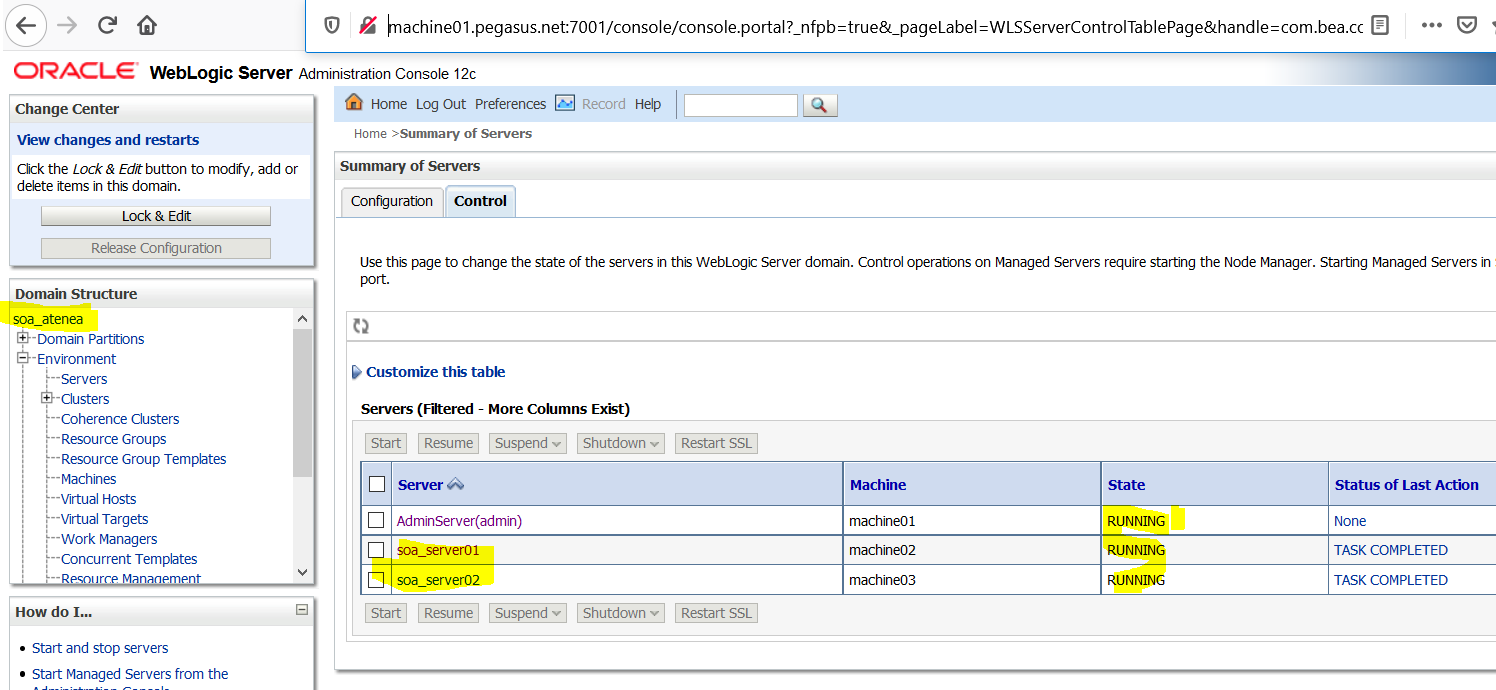Select Machines in Domain Structure tree
Screen dimensions: 1496x690
click(x=88, y=479)
